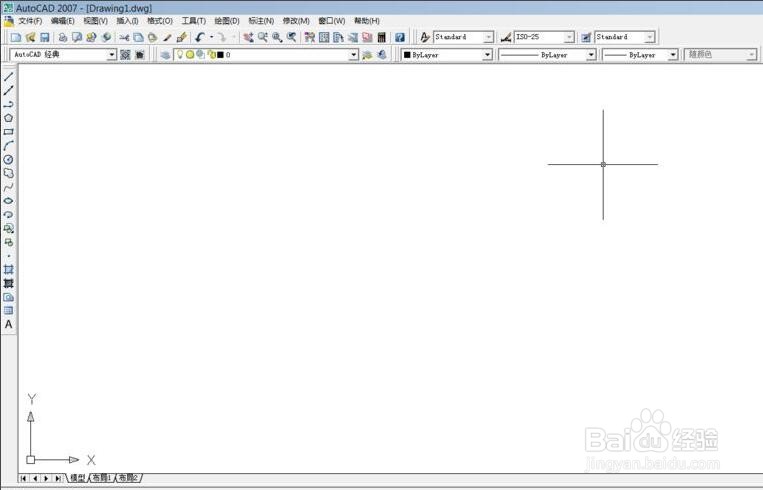Open the Workspace settings icon
This screenshot has height=490, width=763.
point(125,55)
